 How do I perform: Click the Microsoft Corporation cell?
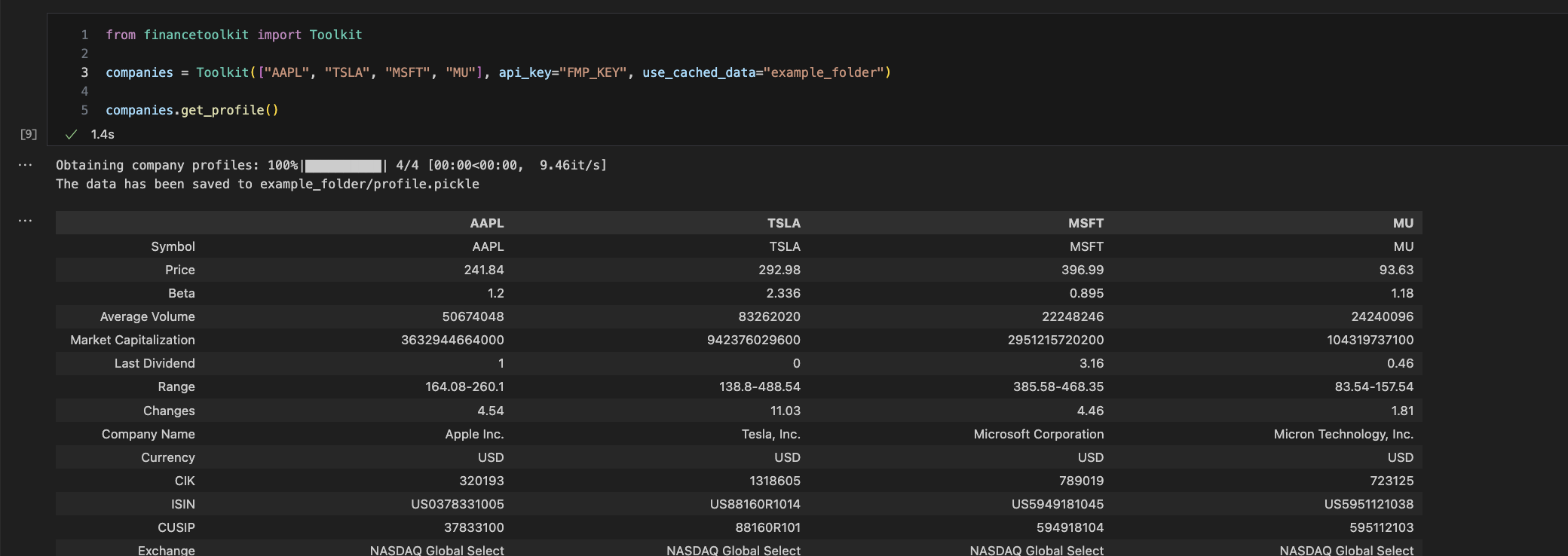pos(1039,434)
